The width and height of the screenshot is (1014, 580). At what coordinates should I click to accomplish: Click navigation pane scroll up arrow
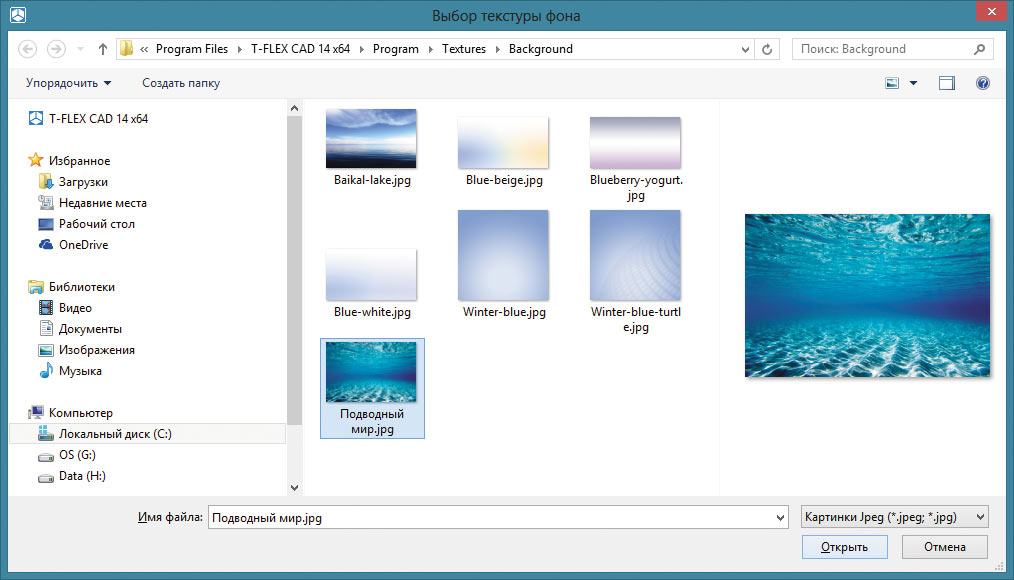[294, 108]
